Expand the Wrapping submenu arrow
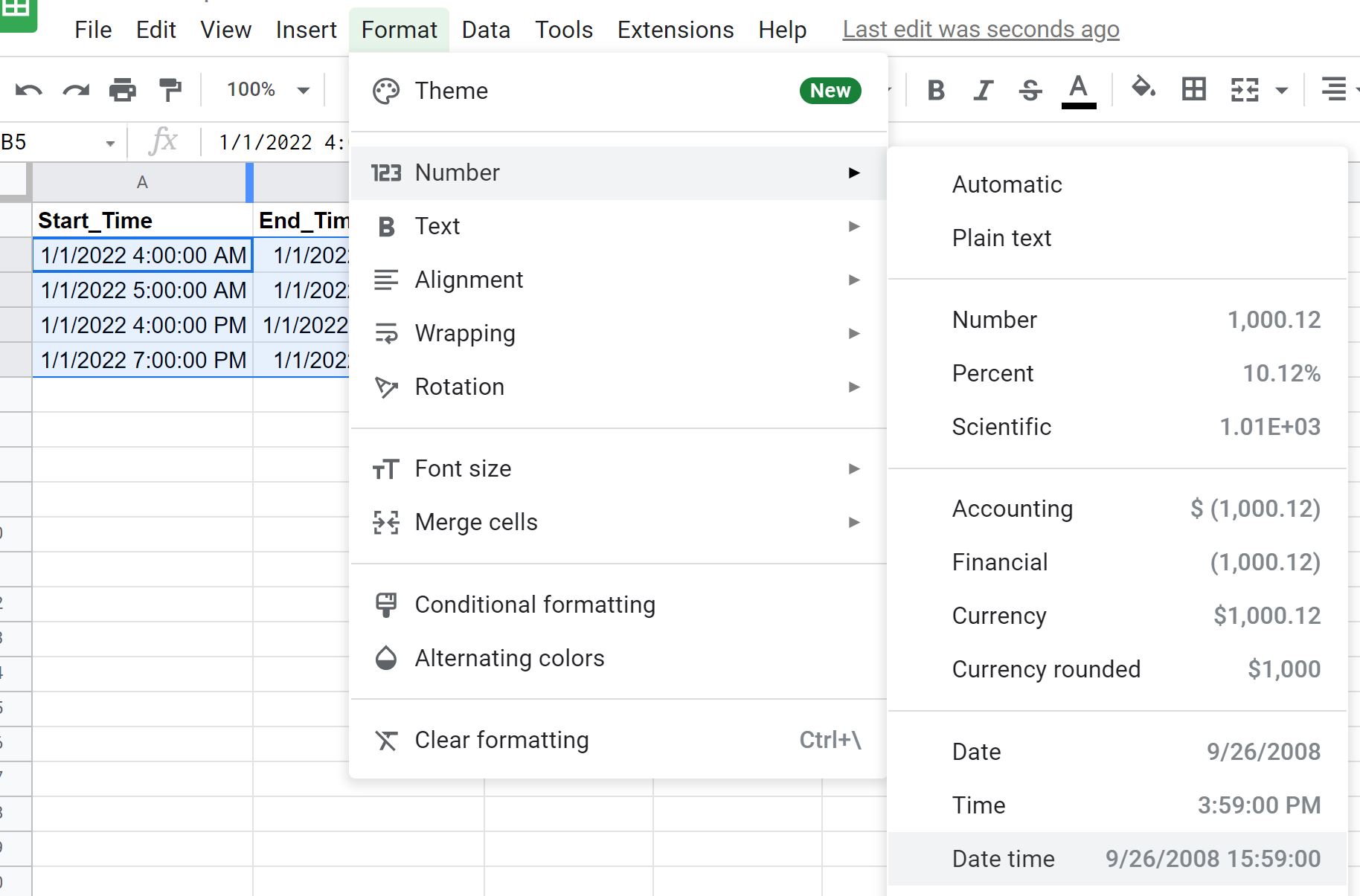Screen dimensions: 1360x896 click(854, 333)
